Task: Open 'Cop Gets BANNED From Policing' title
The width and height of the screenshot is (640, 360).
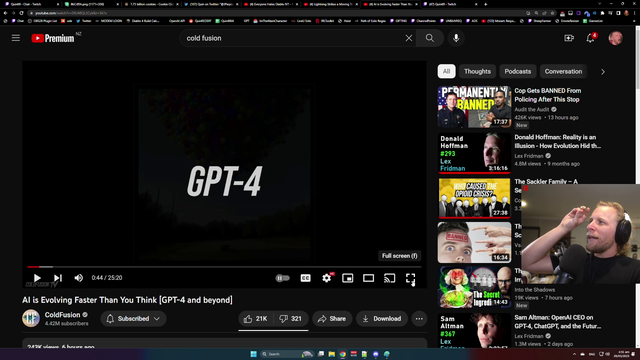Action: (x=547, y=95)
